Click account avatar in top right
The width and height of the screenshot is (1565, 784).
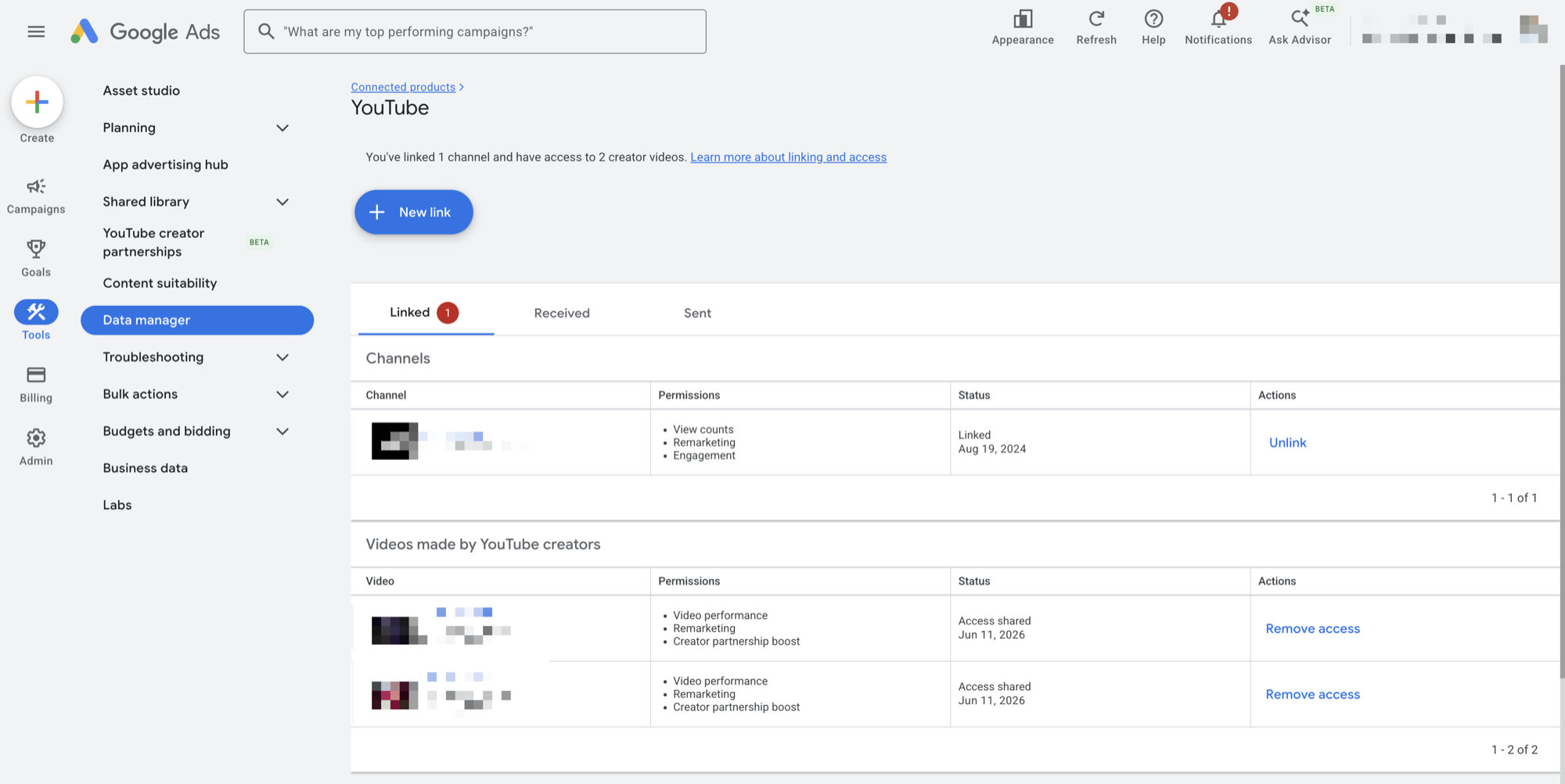[x=1533, y=29]
